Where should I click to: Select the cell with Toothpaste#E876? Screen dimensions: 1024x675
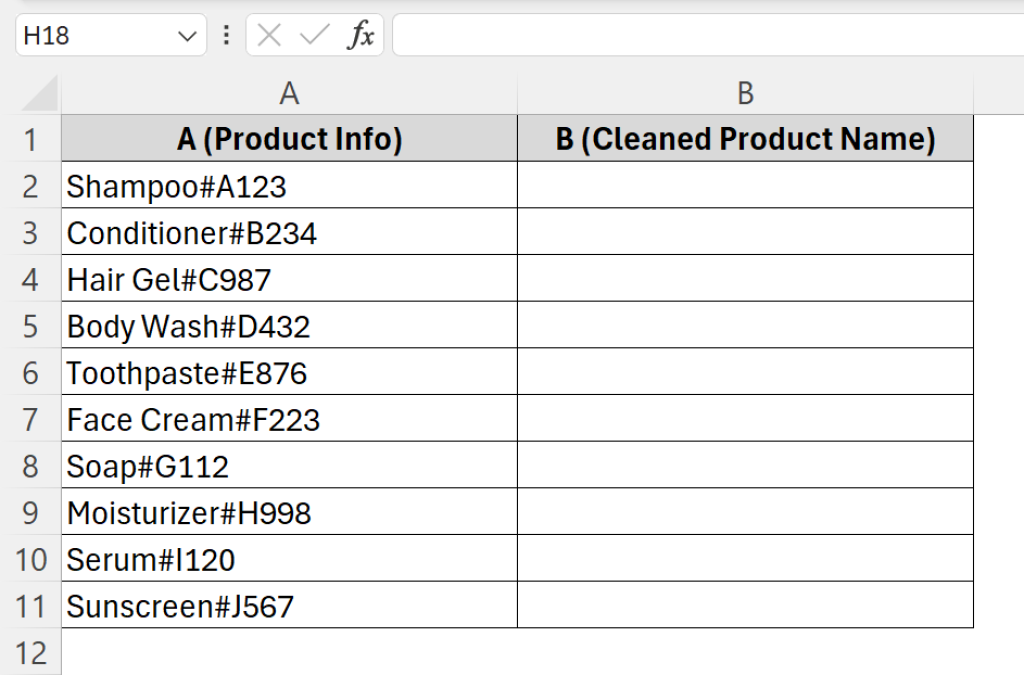point(290,372)
